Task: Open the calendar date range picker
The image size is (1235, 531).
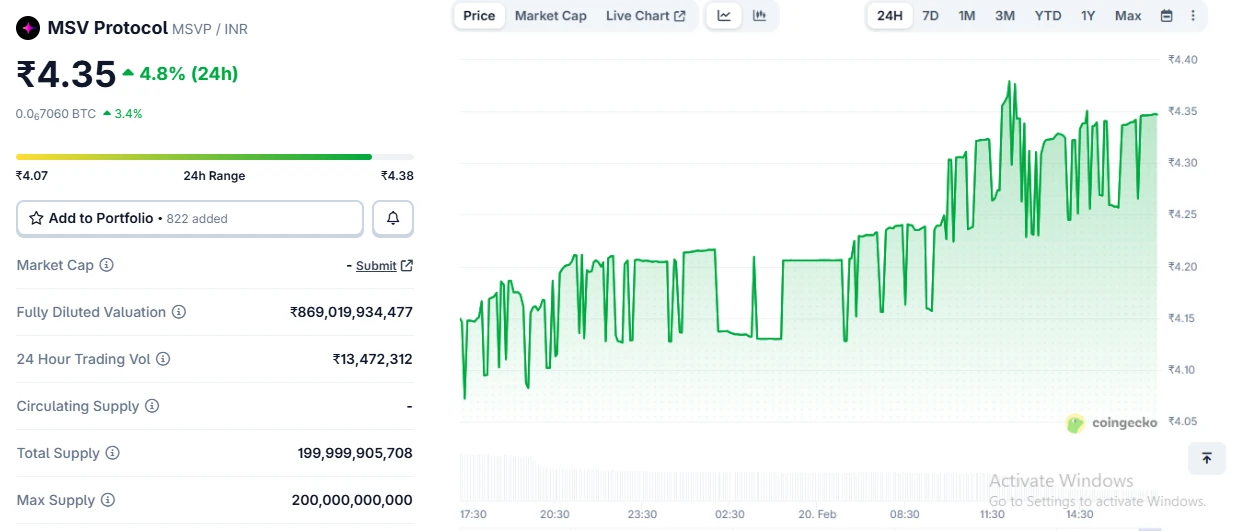Action: click(x=1166, y=16)
